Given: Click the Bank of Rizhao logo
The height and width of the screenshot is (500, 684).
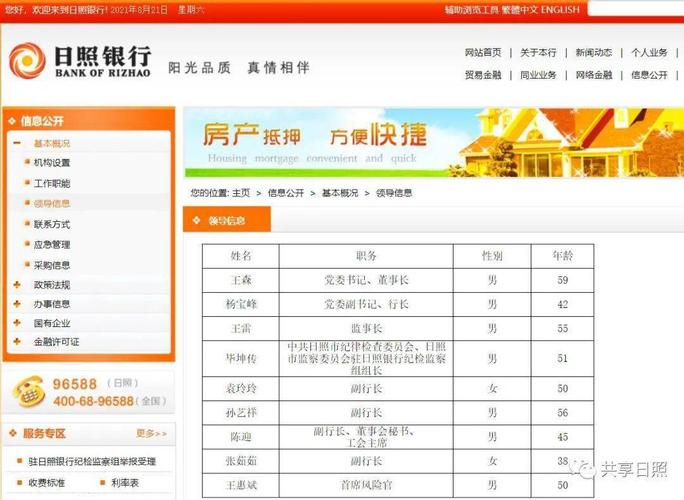Looking at the screenshot, I should coord(80,61).
